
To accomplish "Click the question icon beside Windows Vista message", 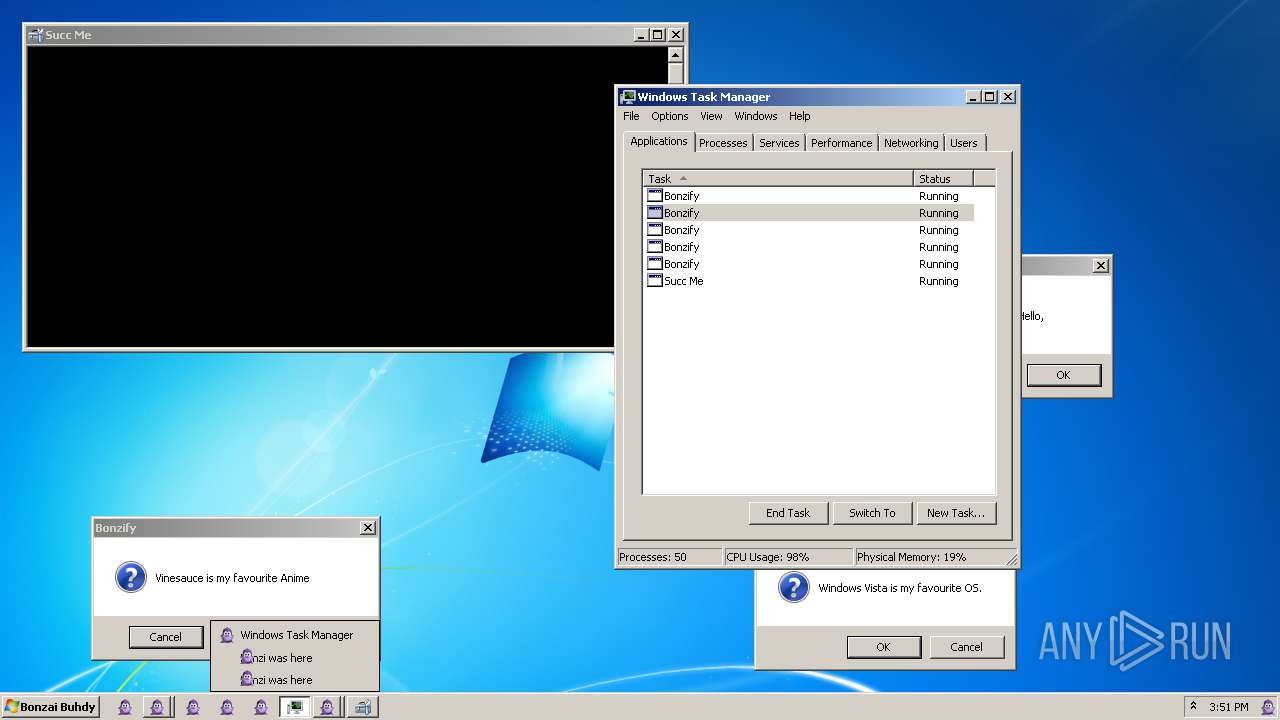I will point(793,587).
